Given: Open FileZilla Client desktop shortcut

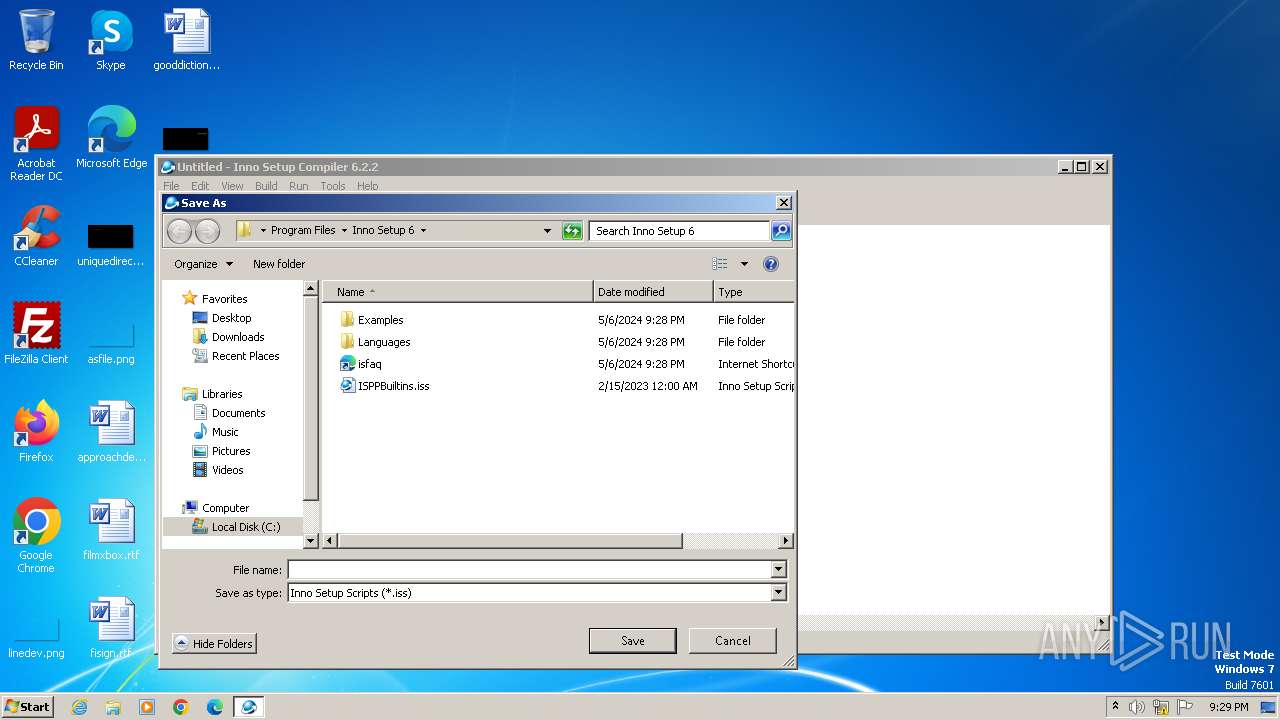Looking at the screenshot, I should click(36, 334).
